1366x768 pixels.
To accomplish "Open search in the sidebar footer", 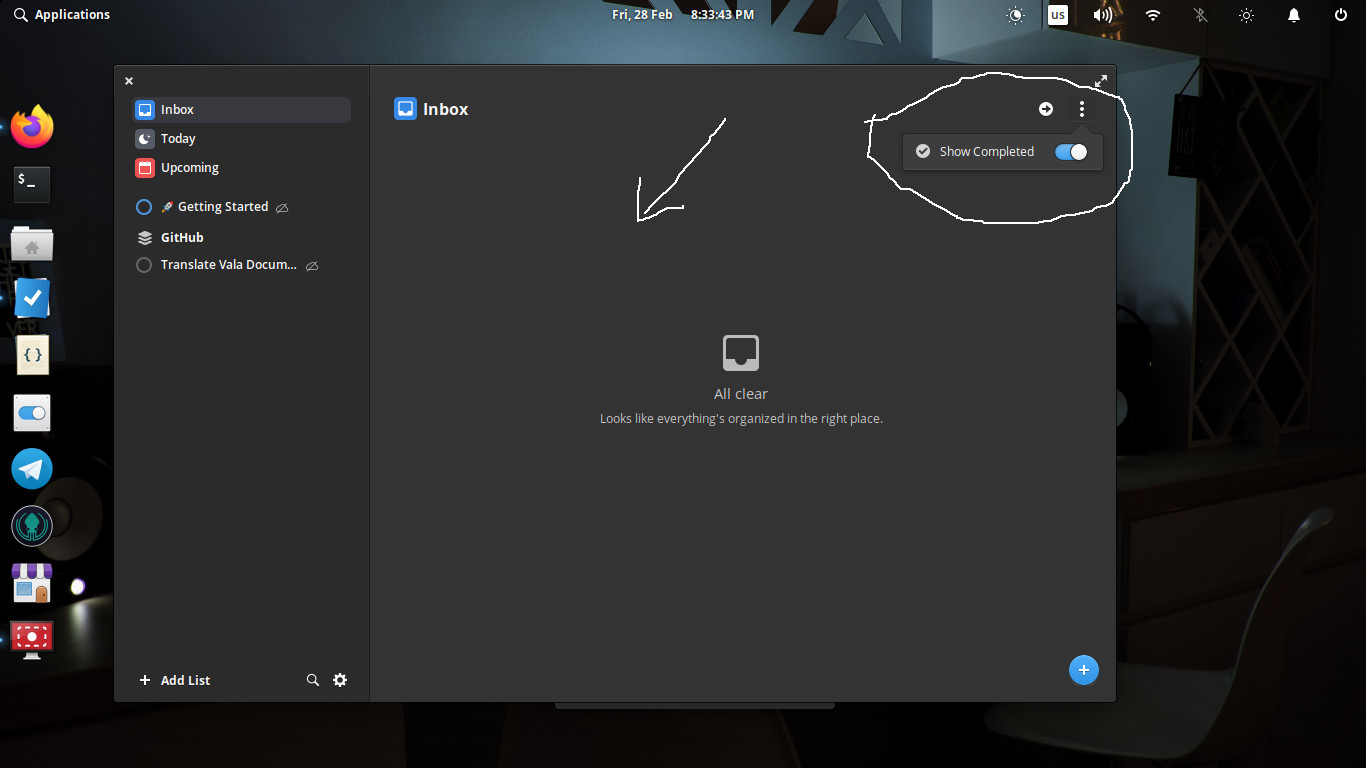I will pyautogui.click(x=313, y=680).
